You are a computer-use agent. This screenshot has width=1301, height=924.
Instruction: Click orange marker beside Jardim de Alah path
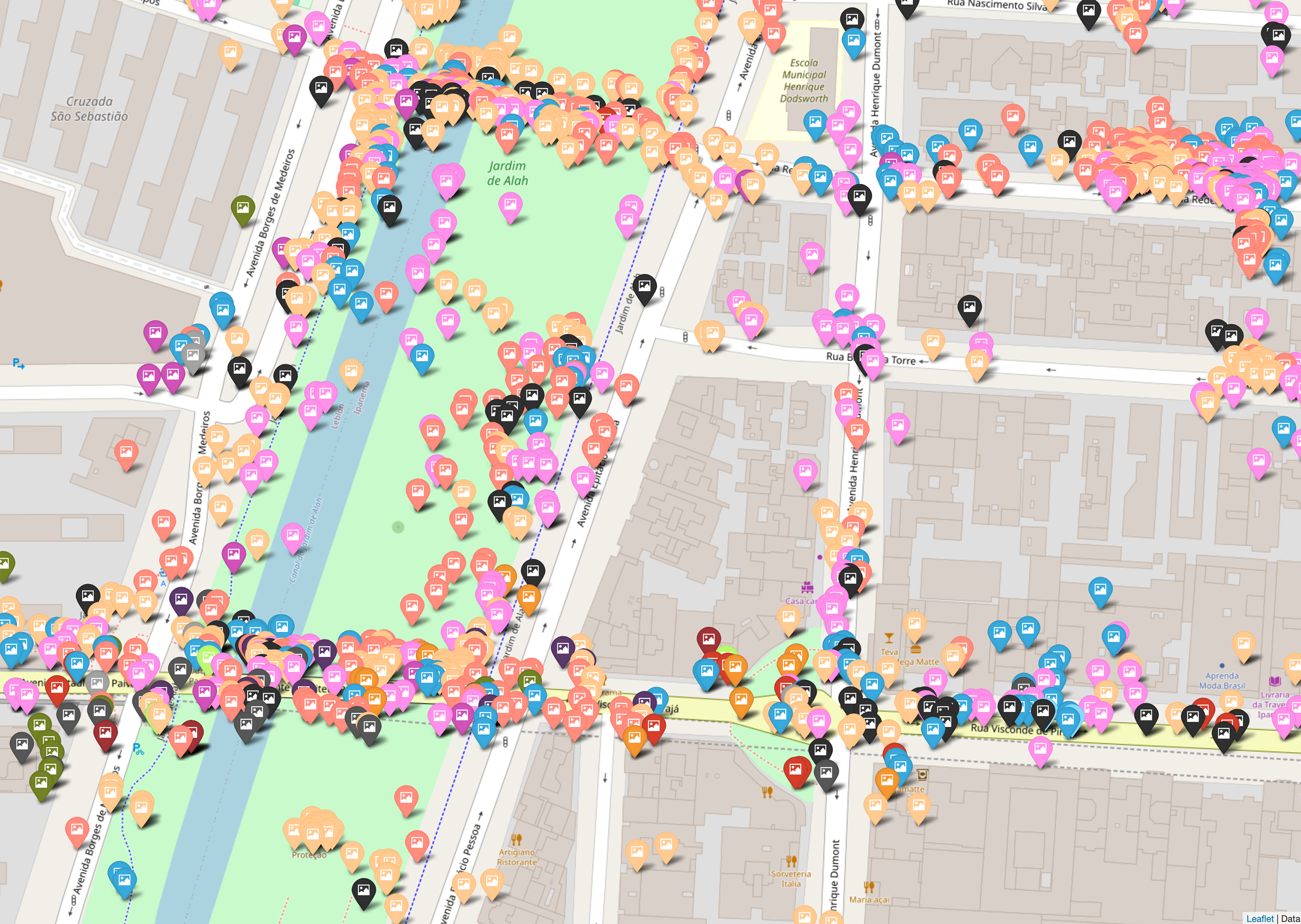tap(529, 597)
